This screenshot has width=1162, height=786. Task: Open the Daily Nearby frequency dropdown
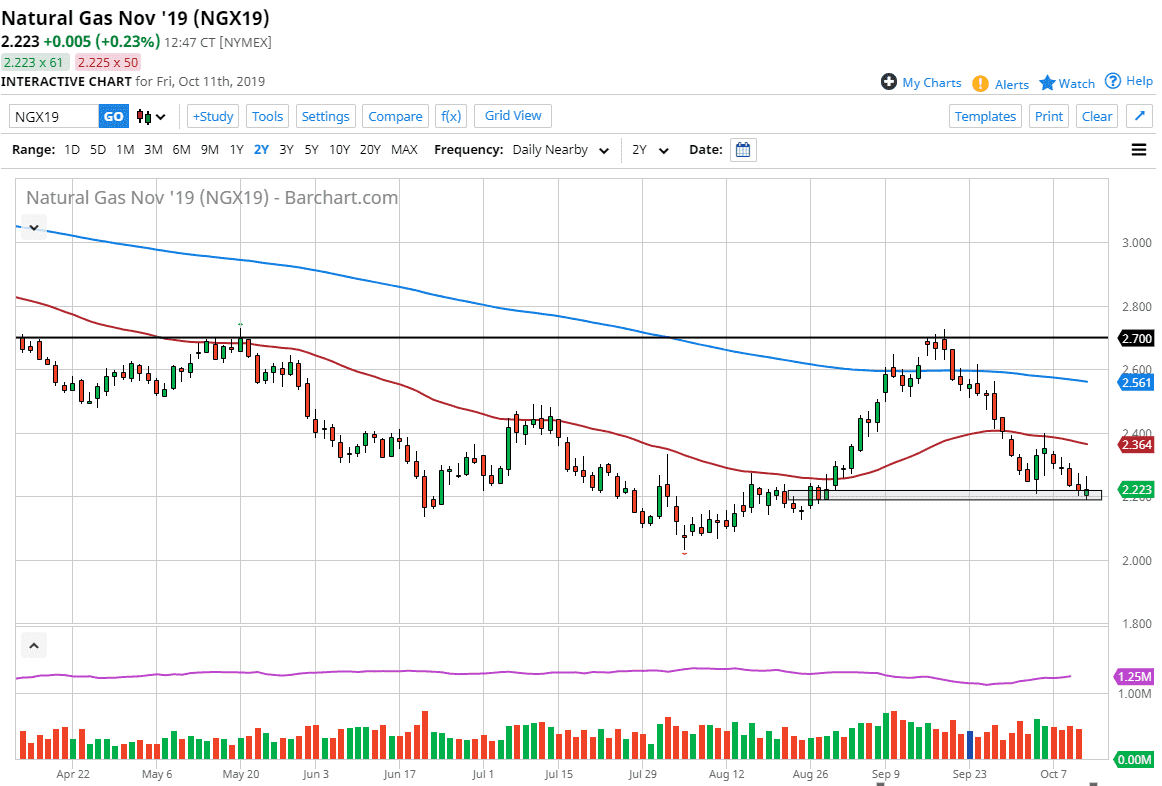point(560,150)
